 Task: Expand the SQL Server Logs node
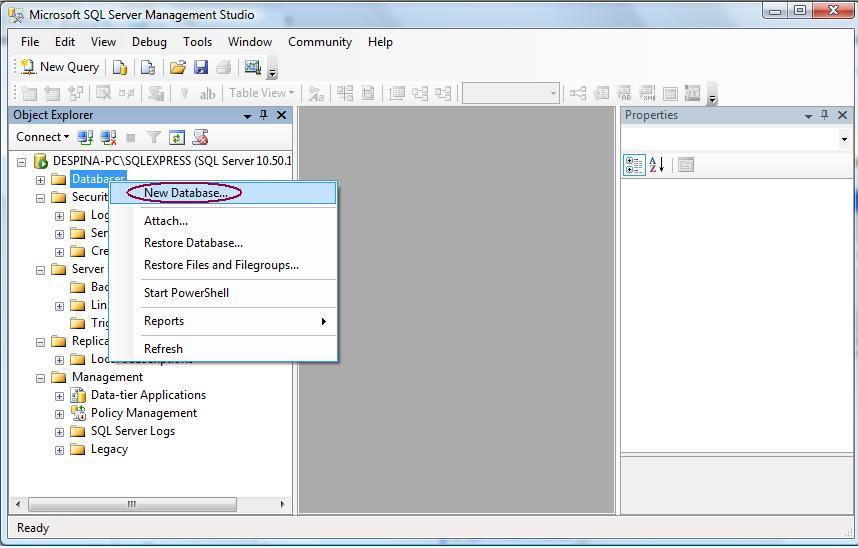pos(59,432)
